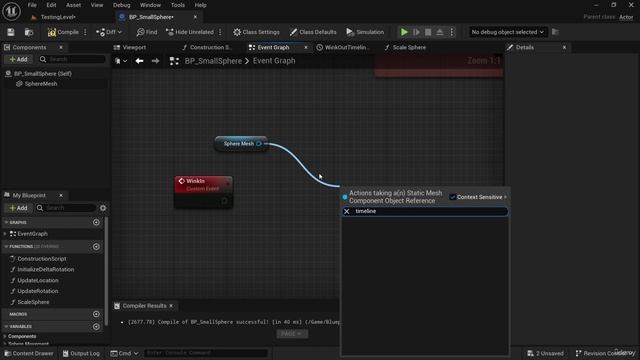
Task: Toggle Hide Unrelated nodes
Action: pyautogui.click(x=190, y=32)
